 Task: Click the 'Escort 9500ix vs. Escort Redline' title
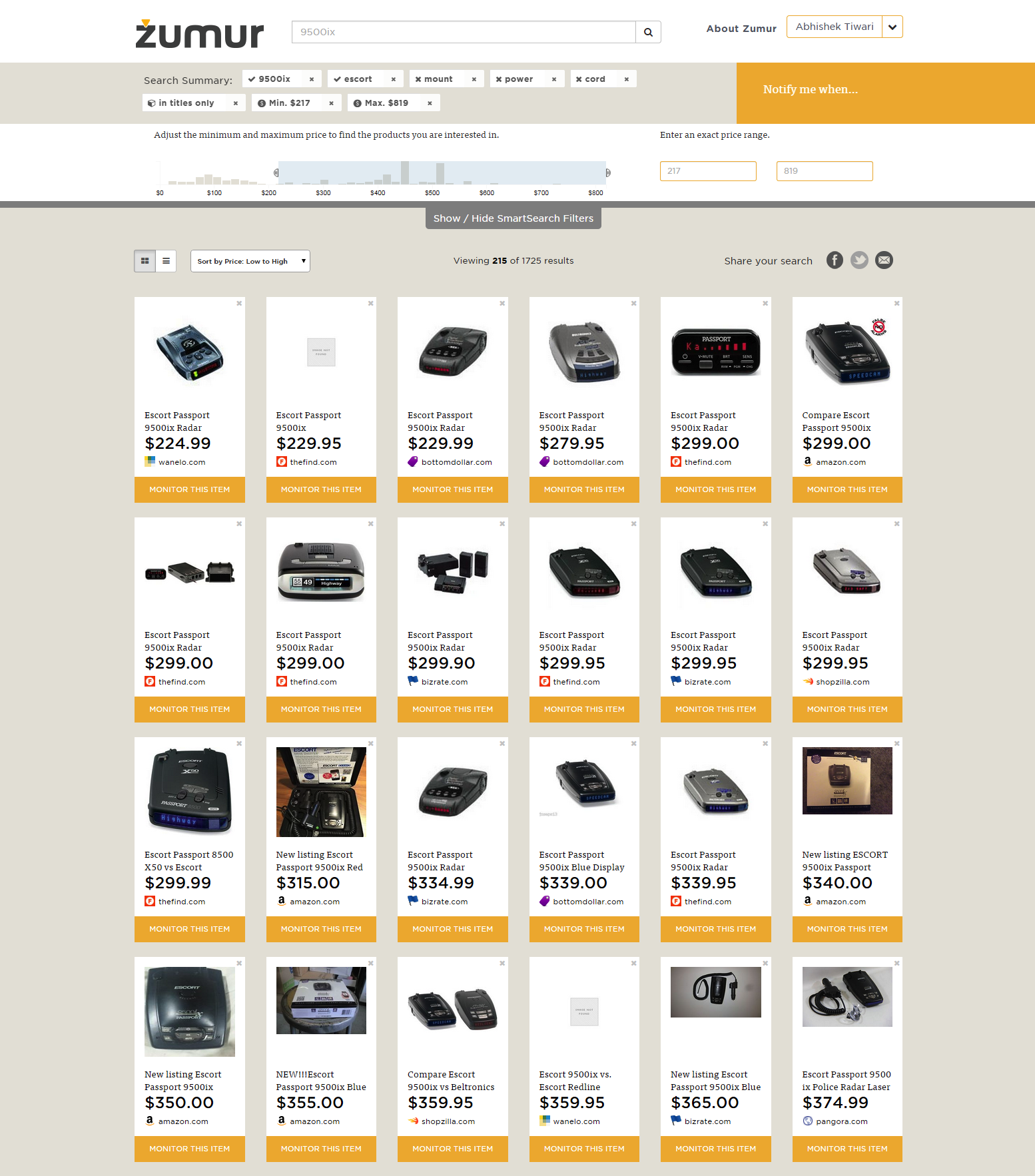coord(575,1081)
